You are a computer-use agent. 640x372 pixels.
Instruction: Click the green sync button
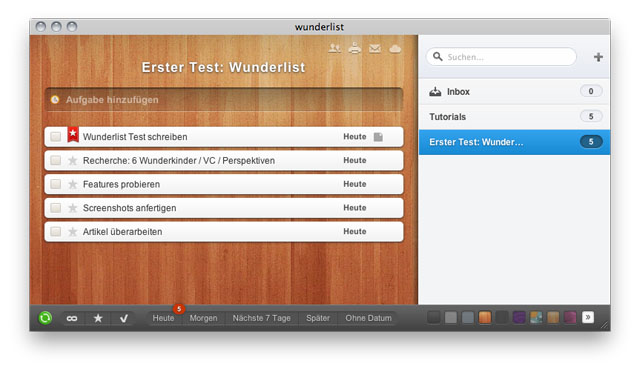pos(45,318)
